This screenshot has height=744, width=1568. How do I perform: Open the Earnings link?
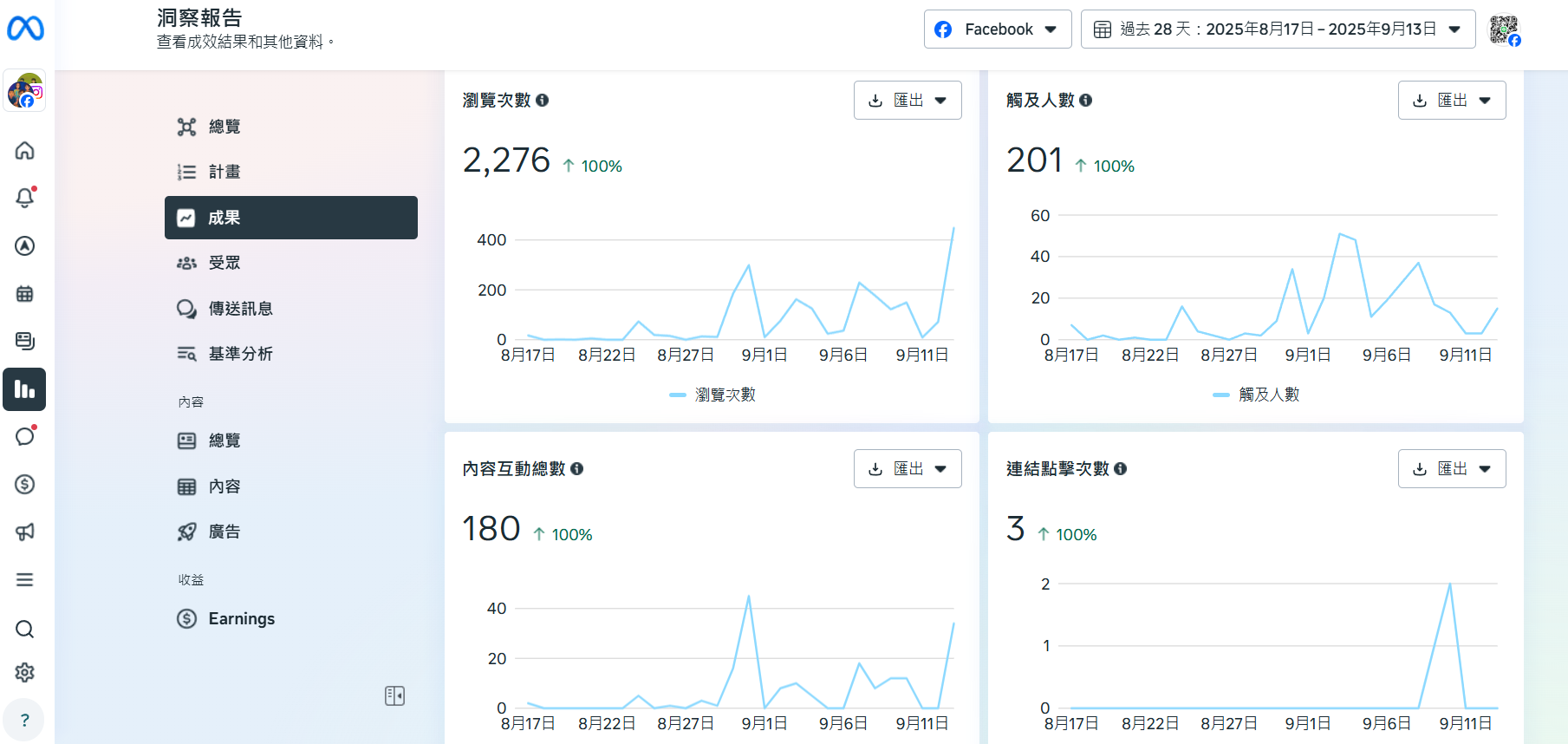tap(241, 618)
